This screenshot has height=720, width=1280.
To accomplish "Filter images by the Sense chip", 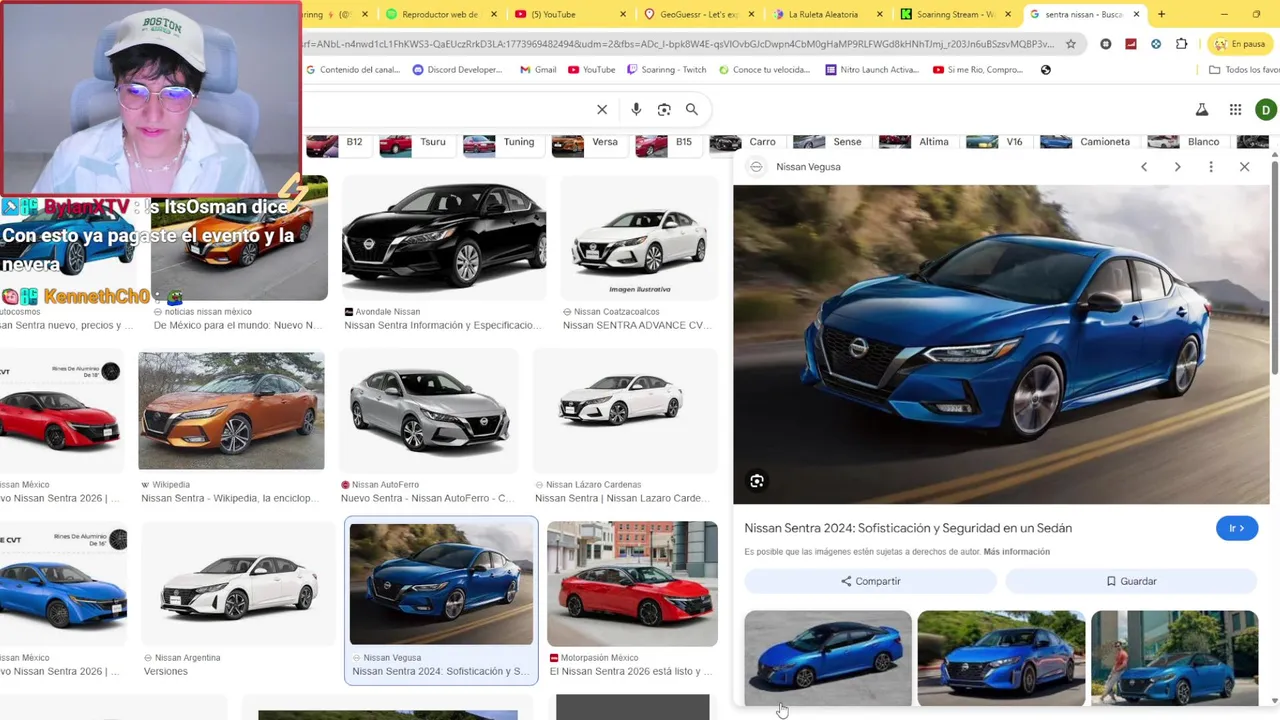I will (x=829, y=142).
